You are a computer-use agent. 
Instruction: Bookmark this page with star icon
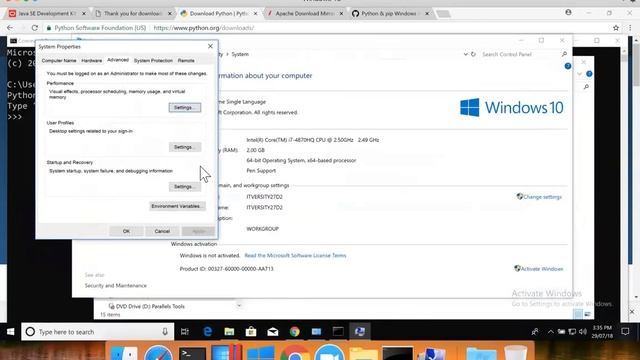616,28
